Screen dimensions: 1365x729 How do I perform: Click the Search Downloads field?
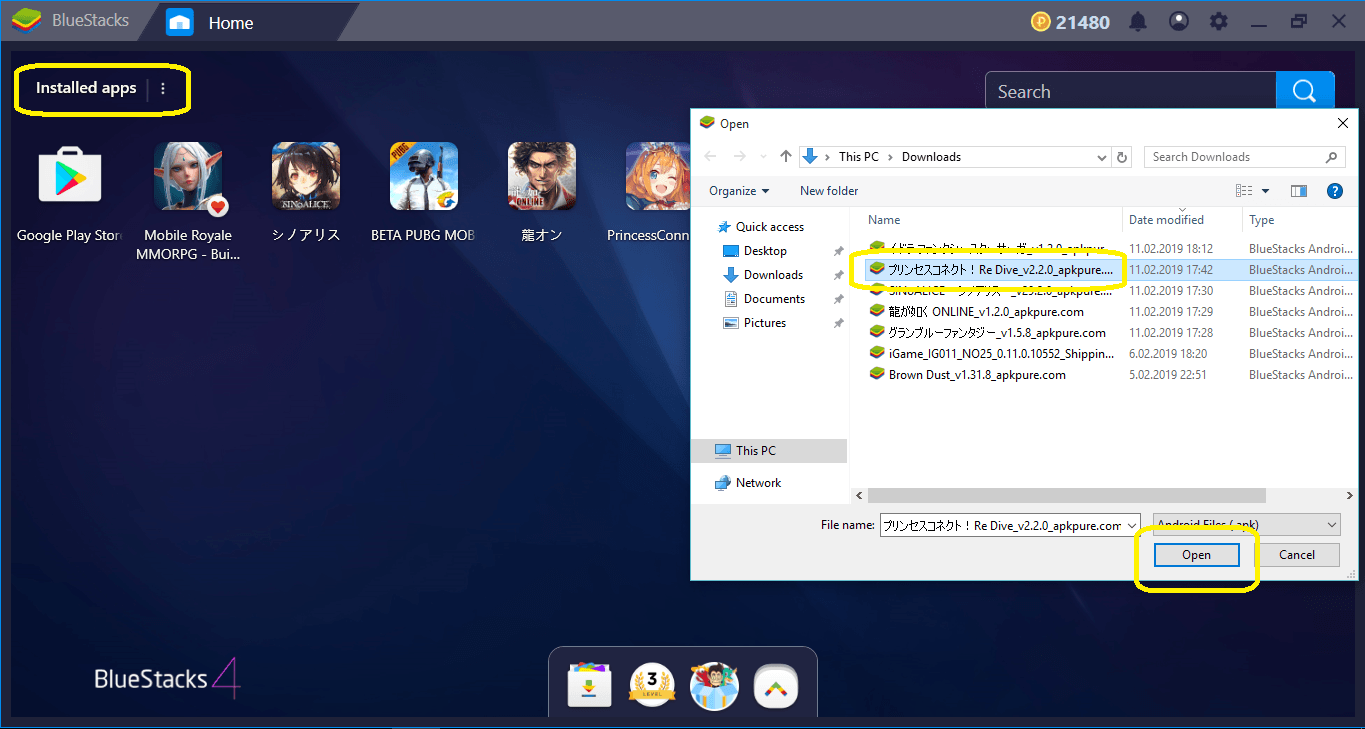coord(1245,157)
